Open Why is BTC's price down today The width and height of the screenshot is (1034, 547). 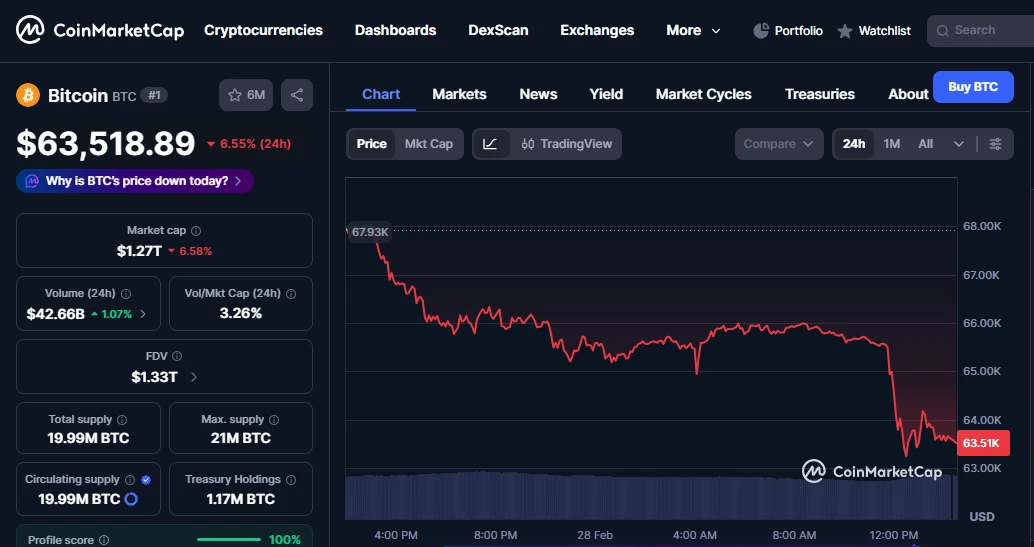click(x=135, y=181)
